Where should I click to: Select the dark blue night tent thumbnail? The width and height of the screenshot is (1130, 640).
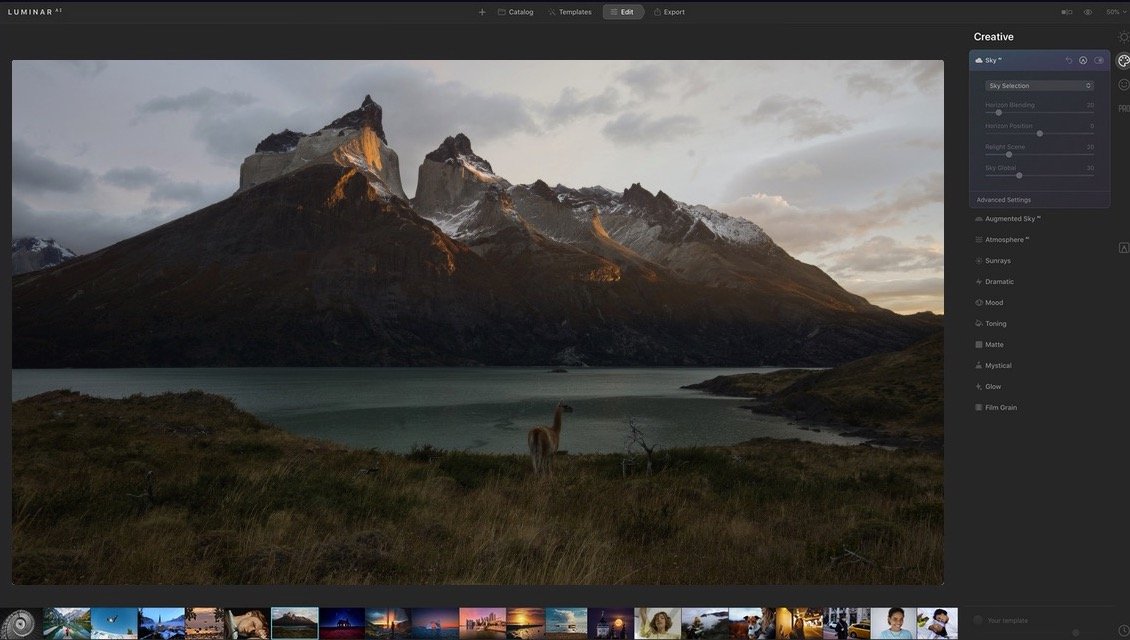pyautogui.click(x=342, y=623)
